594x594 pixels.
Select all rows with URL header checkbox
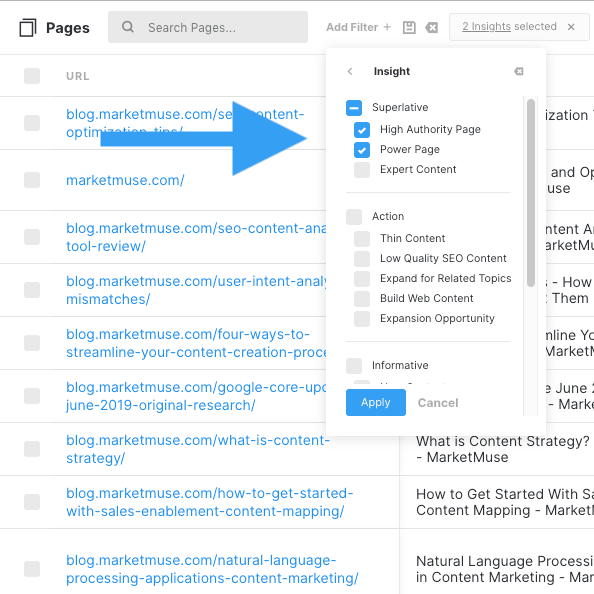[x=32, y=76]
